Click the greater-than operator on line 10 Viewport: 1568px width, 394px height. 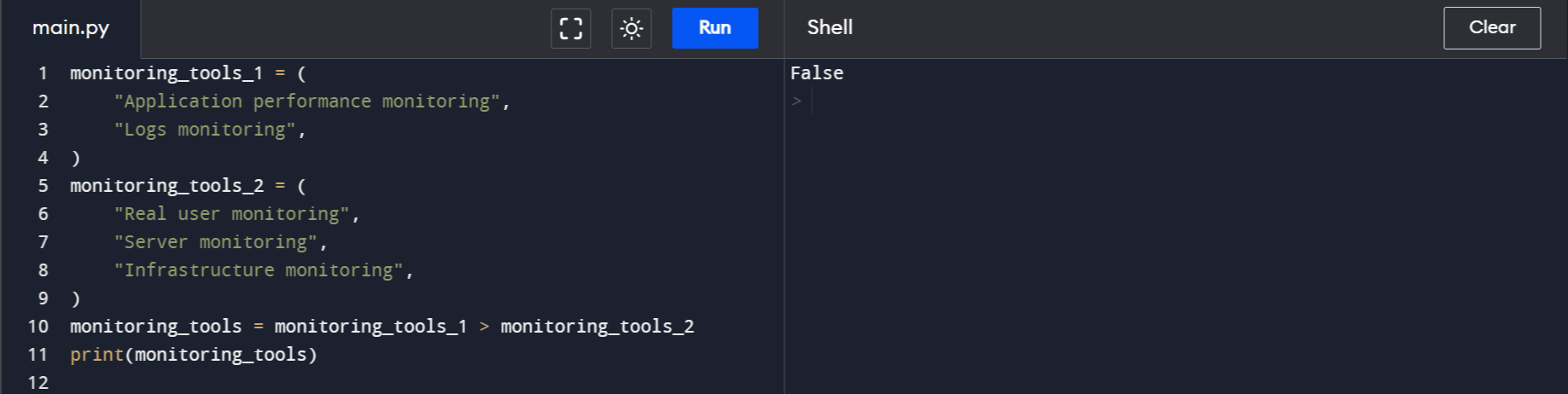[484, 327]
